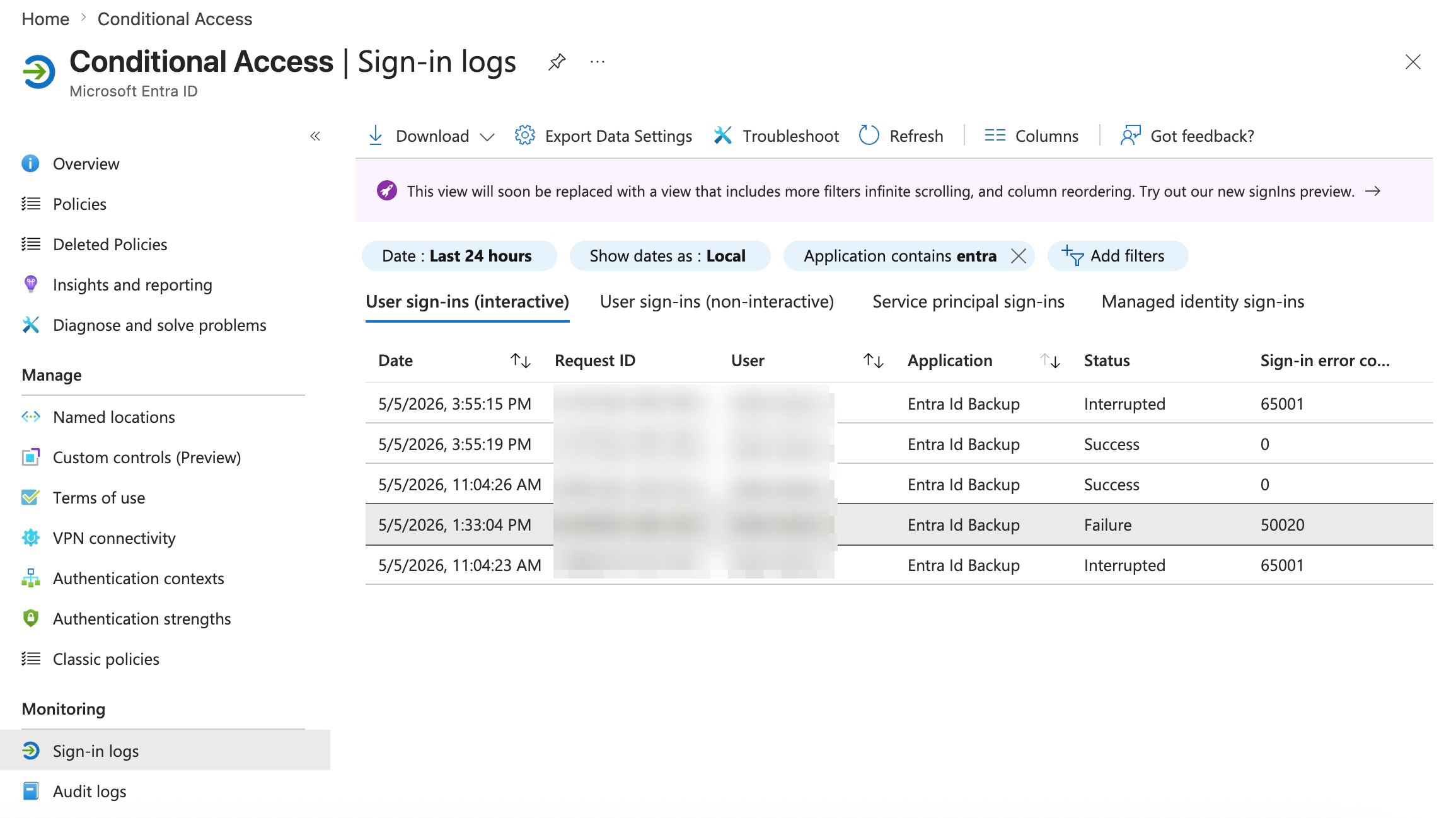Click the Refresh circular arrow icon
This screenshot has width=1456, height=818.
point(869,135)
